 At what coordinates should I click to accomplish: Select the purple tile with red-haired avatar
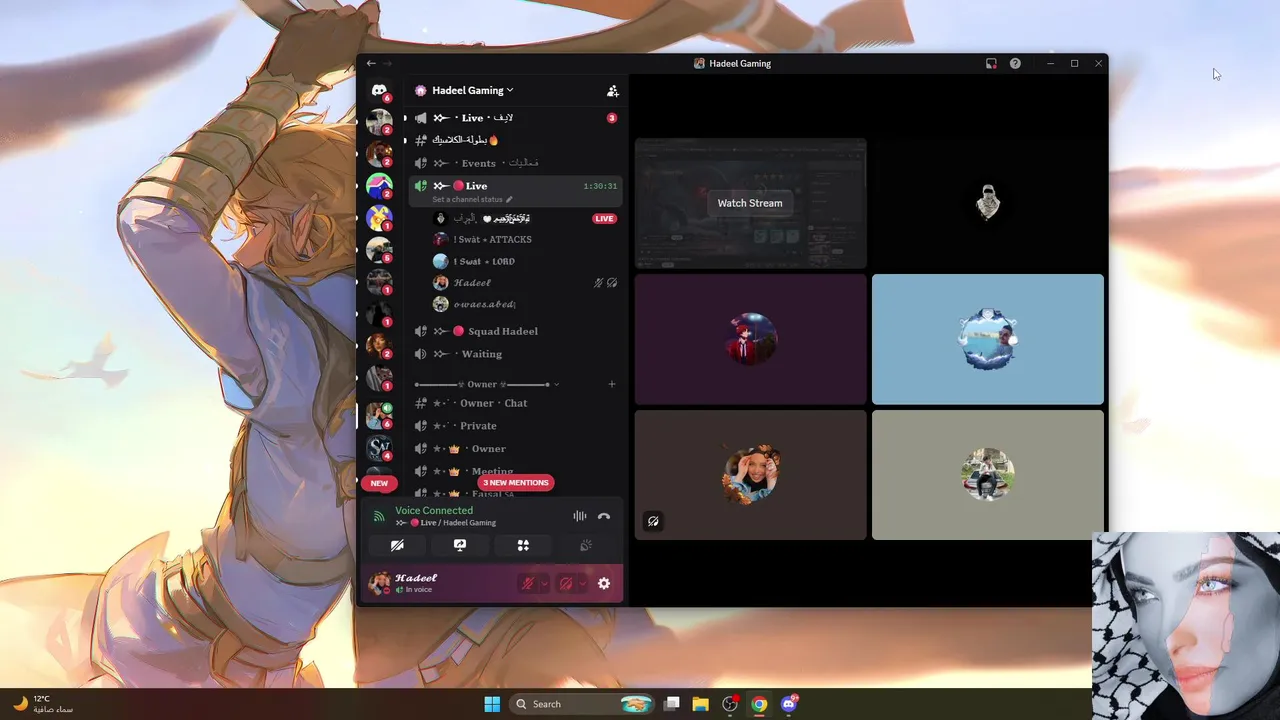[750, 339]
